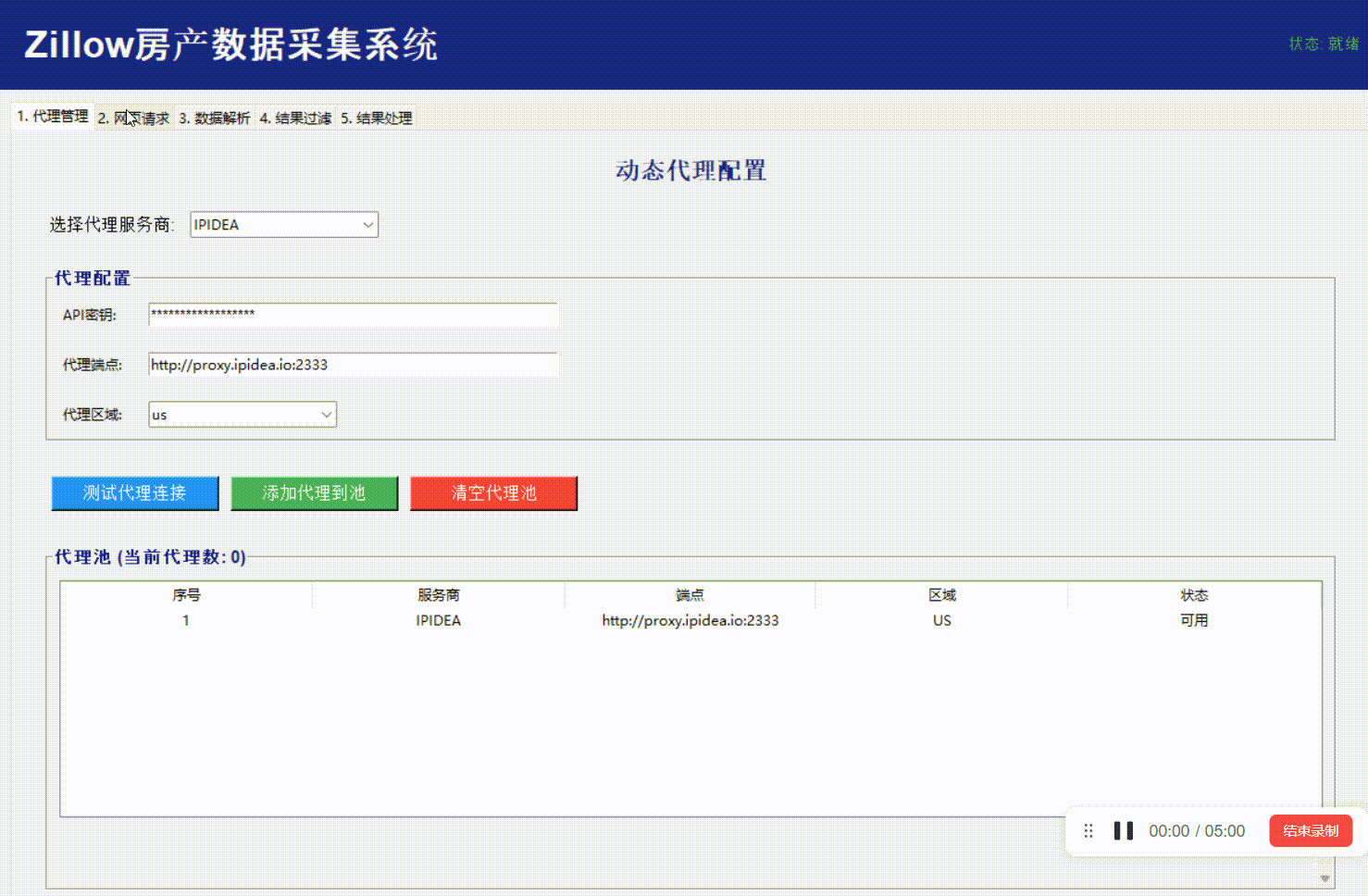Image resolution: width=1368 pixels, height=896 pixels.
Task: Click the 端点 column header
Action: click(690, 595)
